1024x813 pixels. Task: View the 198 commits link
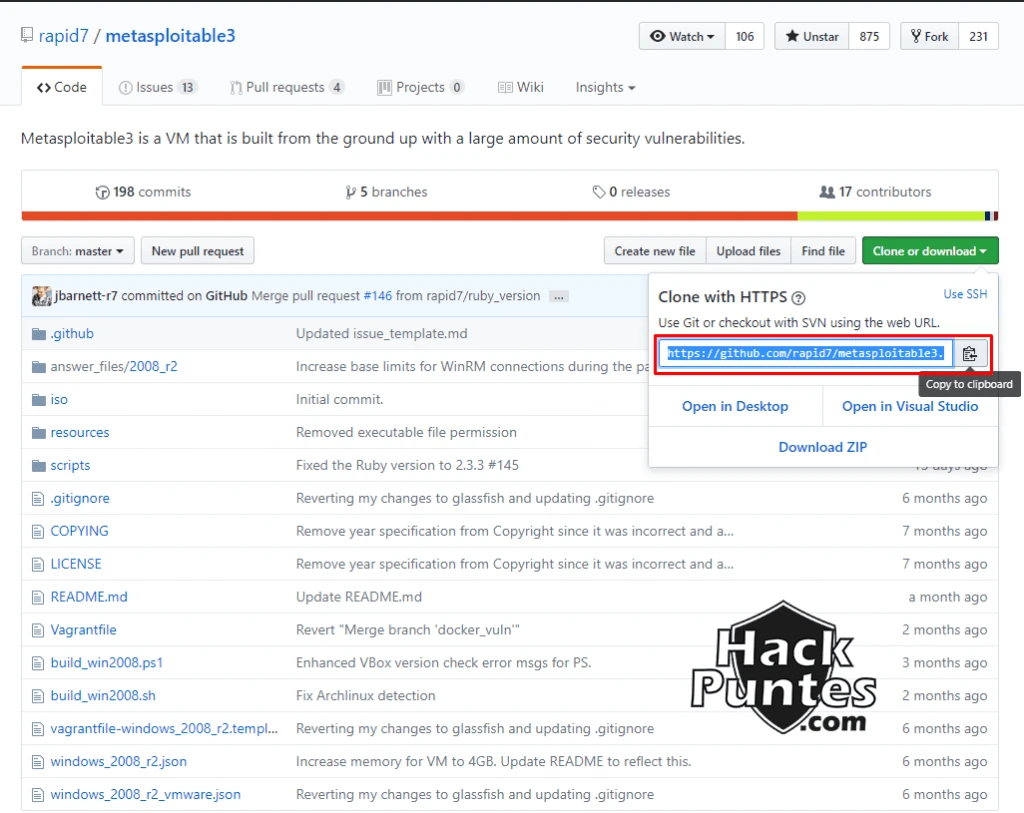tap(143, 192)
